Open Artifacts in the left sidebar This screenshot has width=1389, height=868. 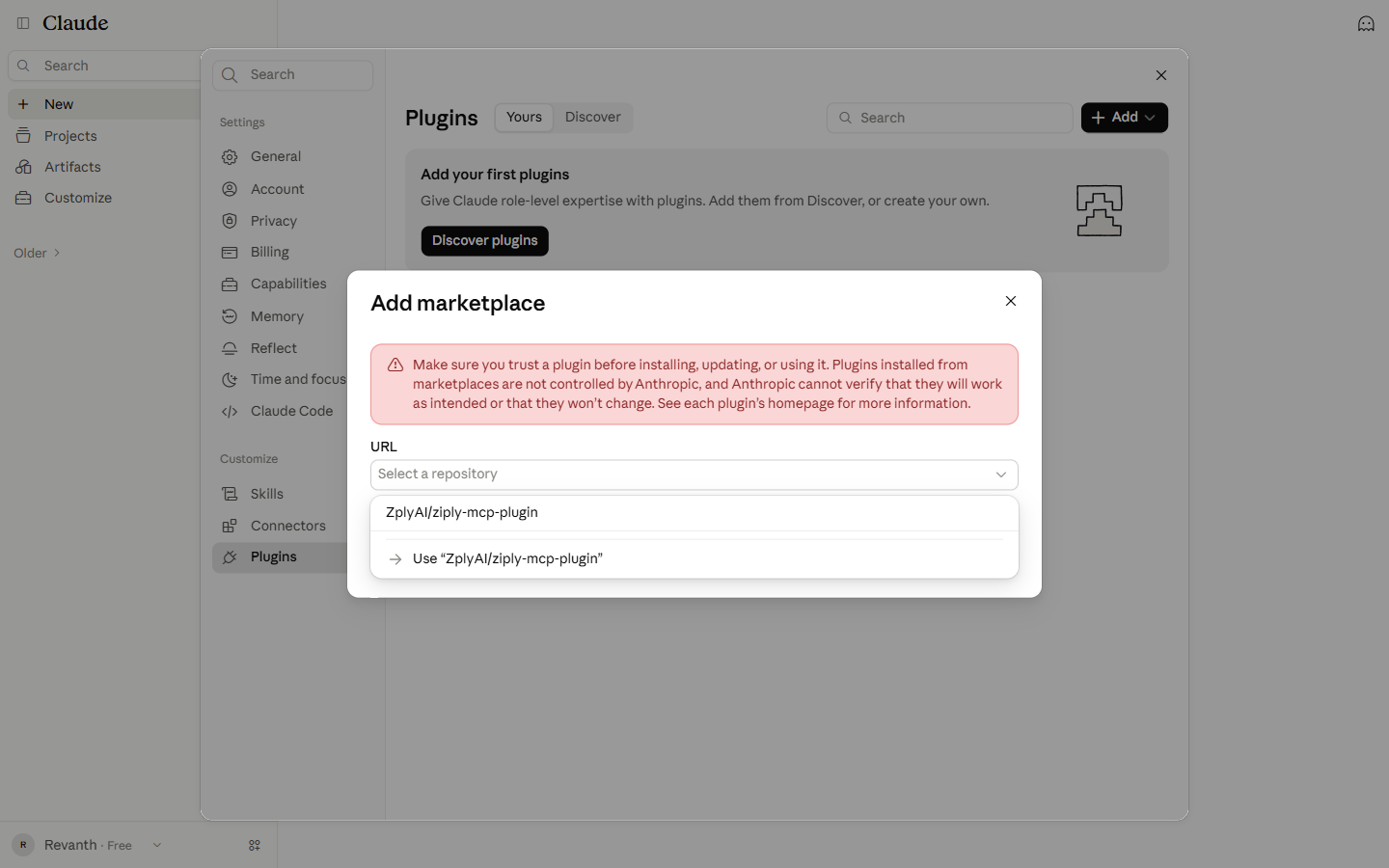tap(72, 167)
